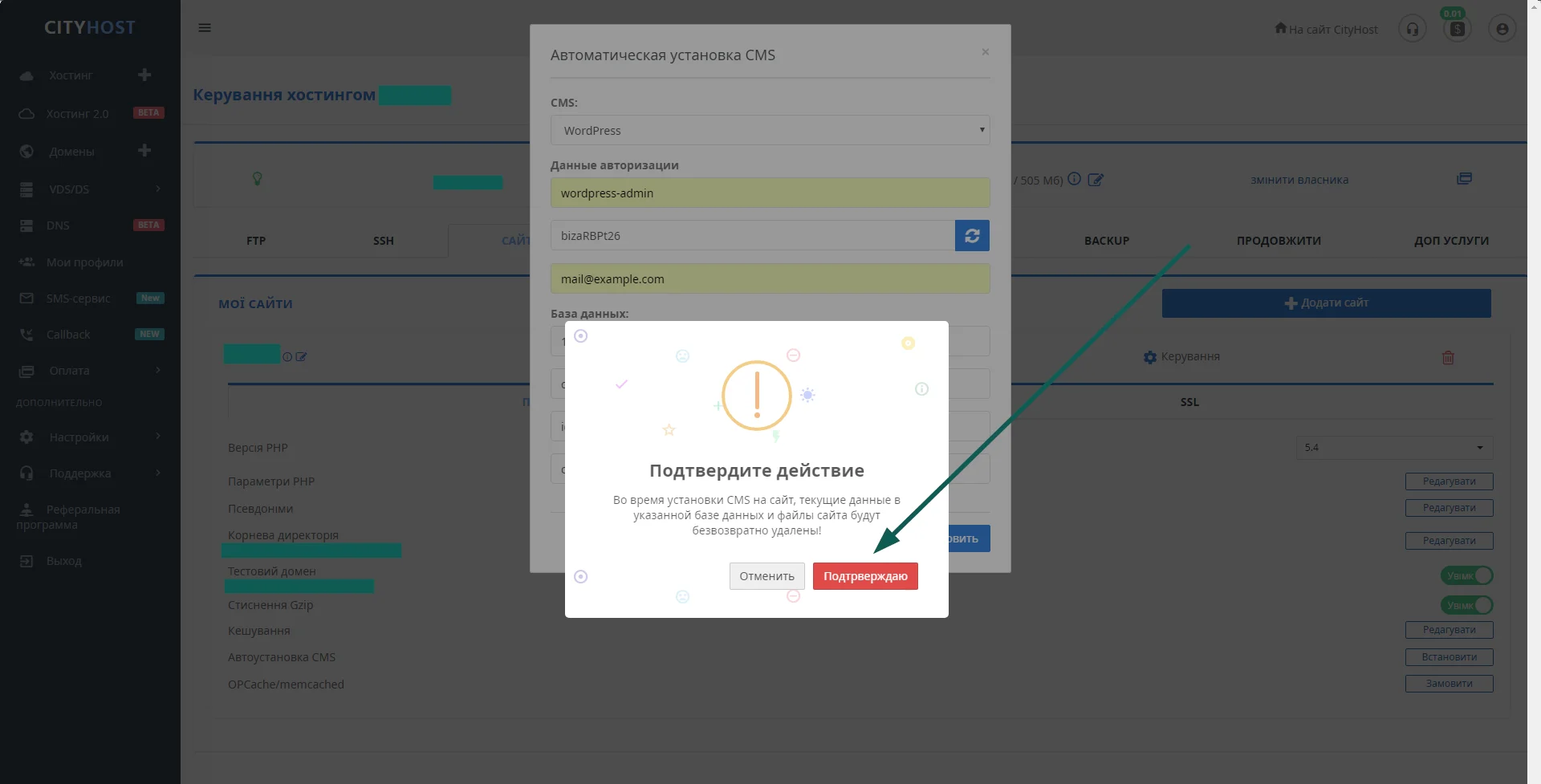This screenshot has height=784, width=1541.
Task: Click the info icon near 505 Мб
Action: pyautogui.click(x=1074, y=179)
